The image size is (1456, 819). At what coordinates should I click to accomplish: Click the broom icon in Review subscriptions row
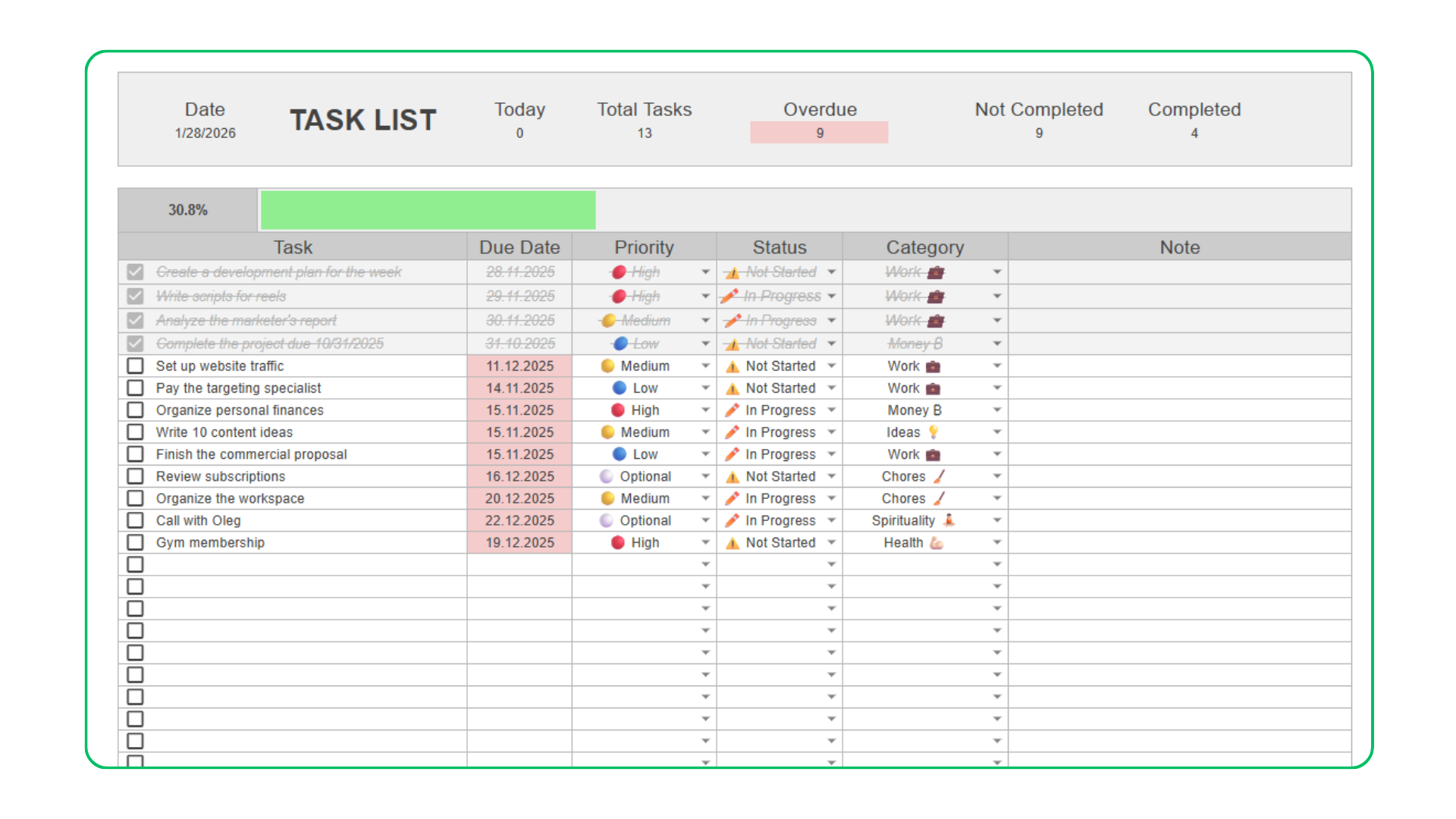[x=940, y=476]
